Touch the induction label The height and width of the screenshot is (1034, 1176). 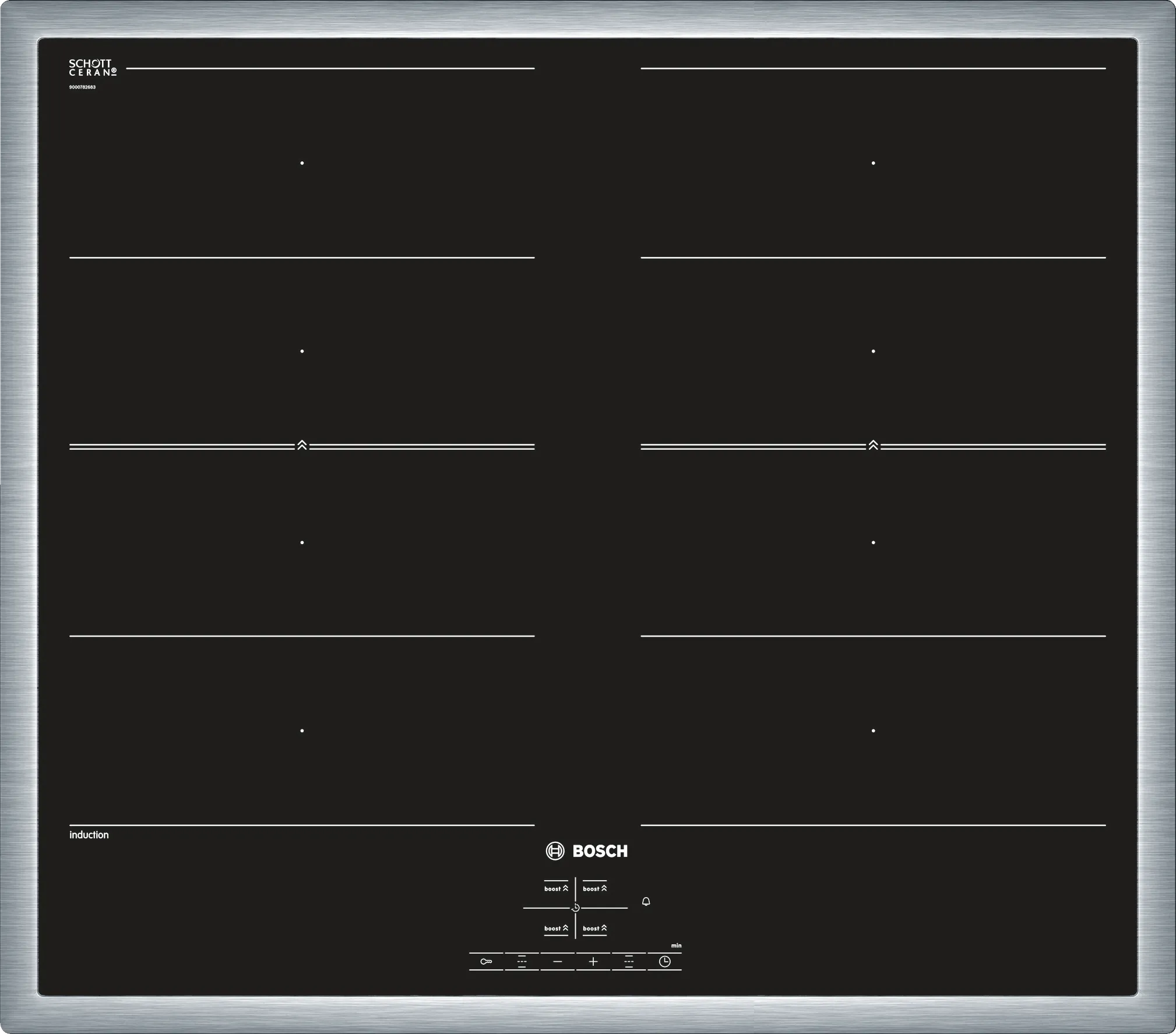pyautogui.click(x=89, y=835)
